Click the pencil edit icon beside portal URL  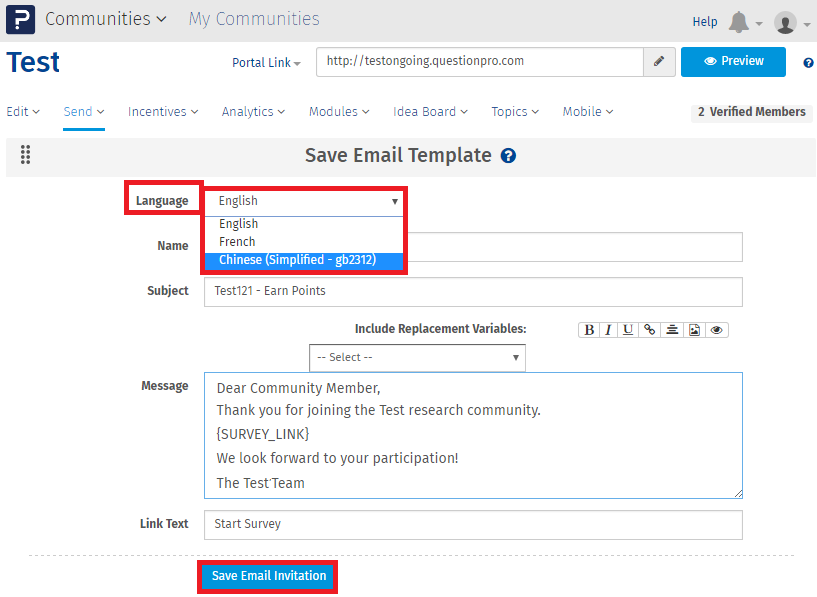(x=659, y=62)
